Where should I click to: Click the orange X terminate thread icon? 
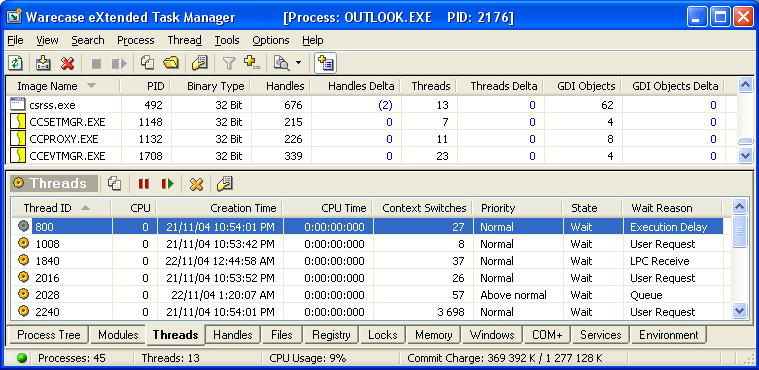click(x=196, y=184)
